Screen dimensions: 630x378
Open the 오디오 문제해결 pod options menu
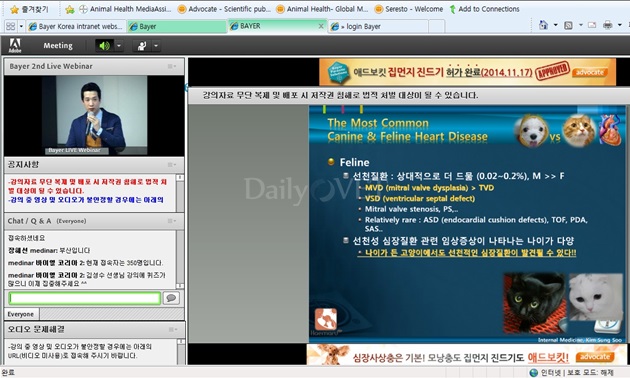(173, 329)
